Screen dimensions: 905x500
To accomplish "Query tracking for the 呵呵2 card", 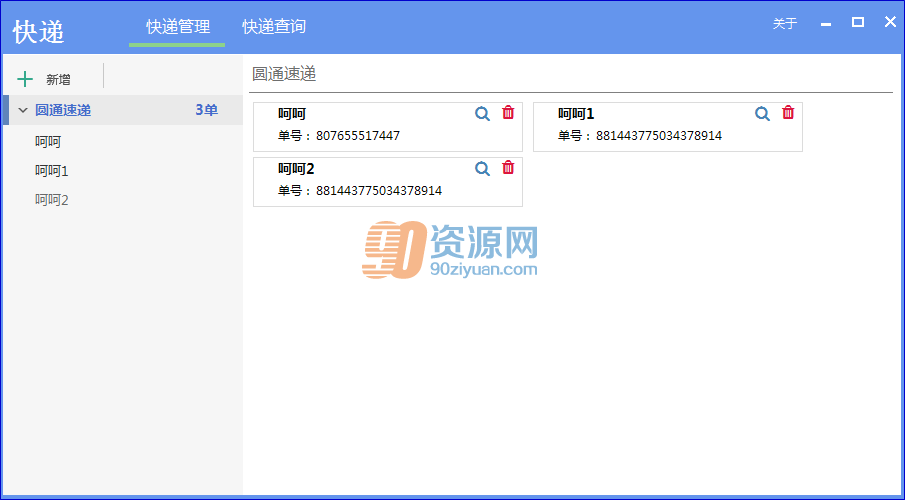I will pyautogui.click(x=482, y=169).
